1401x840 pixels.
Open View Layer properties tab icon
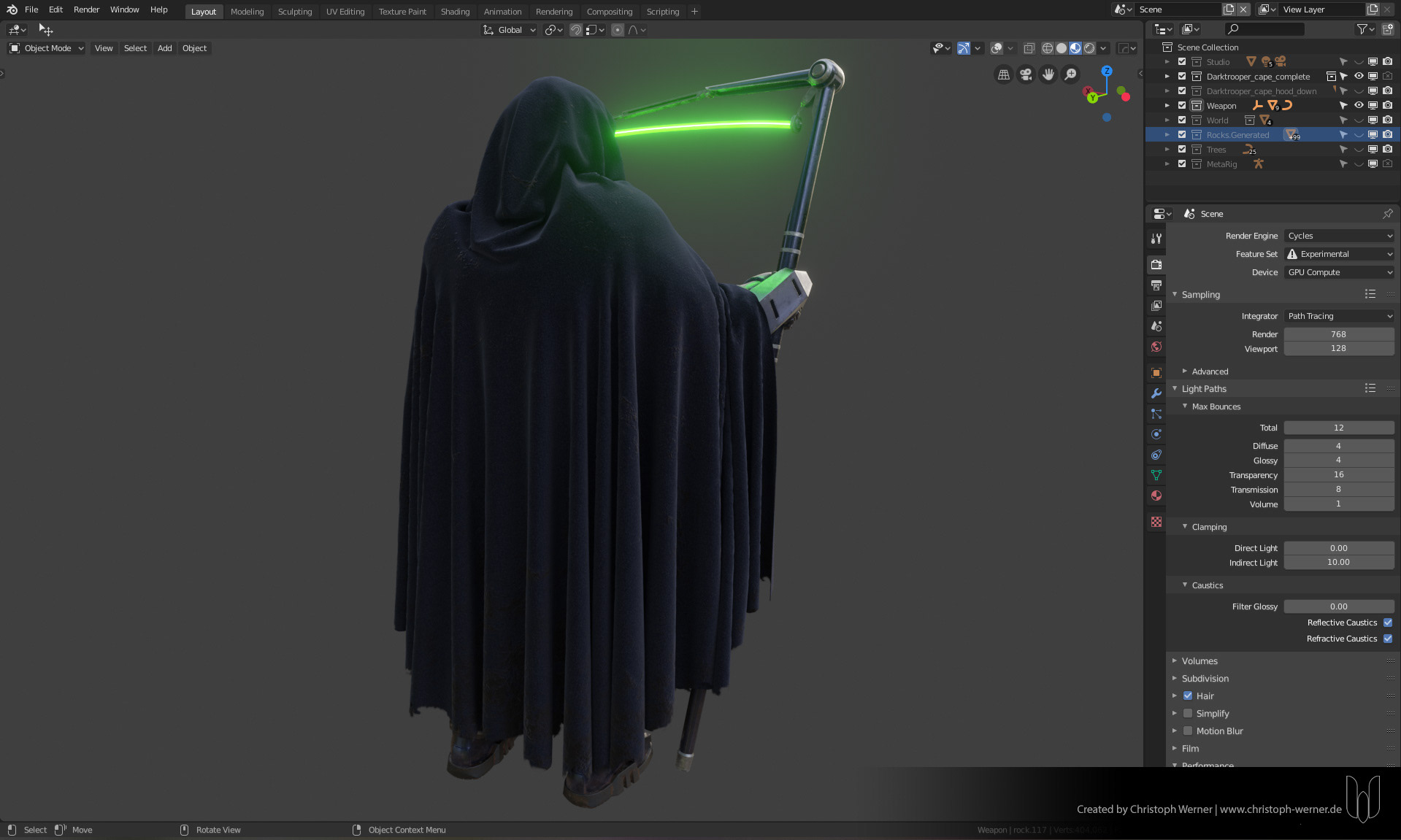pyautogui.click(x=1156, y=305)
